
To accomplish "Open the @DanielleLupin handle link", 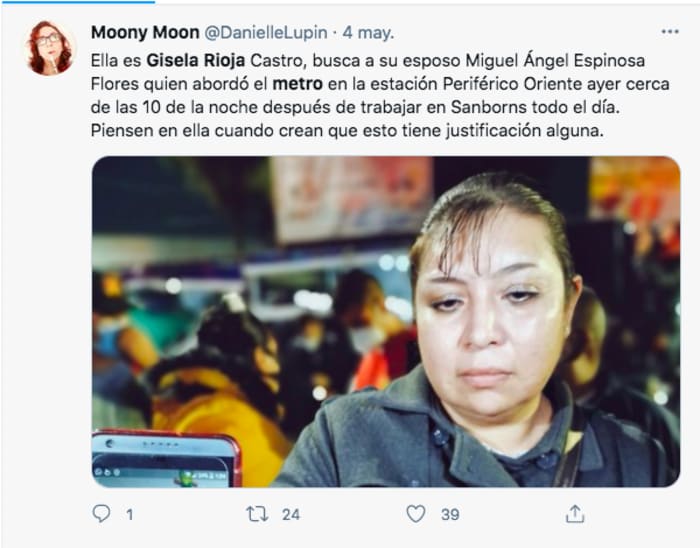I will coord(266,33).
